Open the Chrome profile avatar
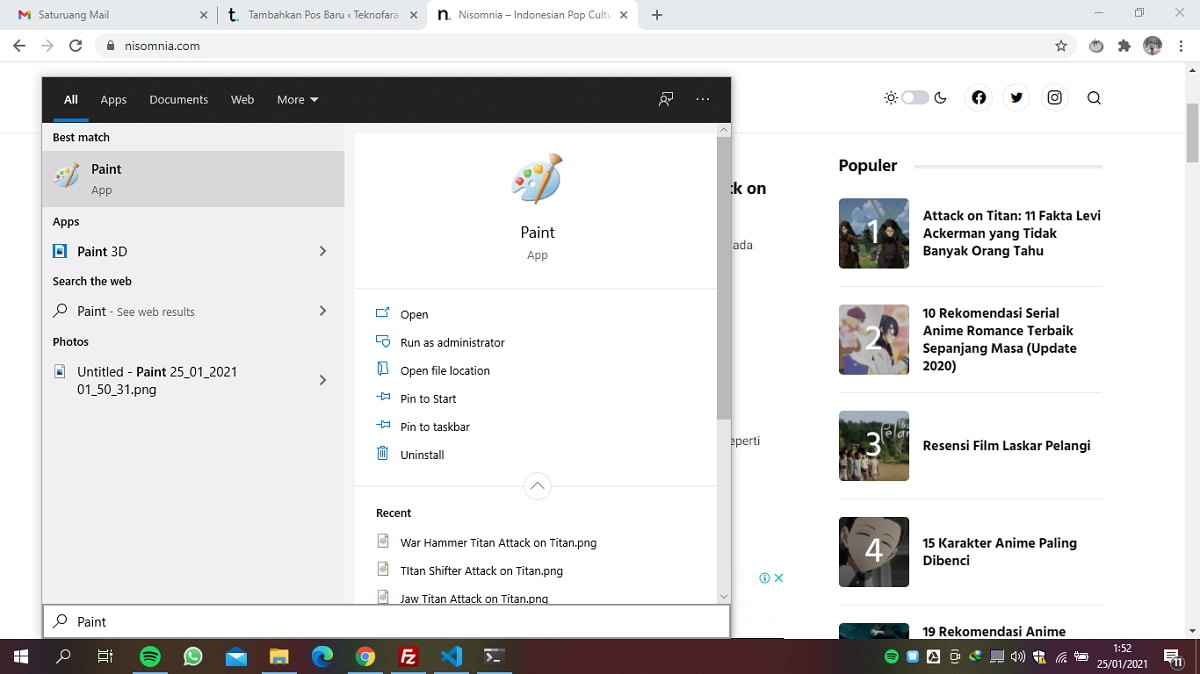The height and width of the screenshot is (674, 1200). coord(1153,46)
